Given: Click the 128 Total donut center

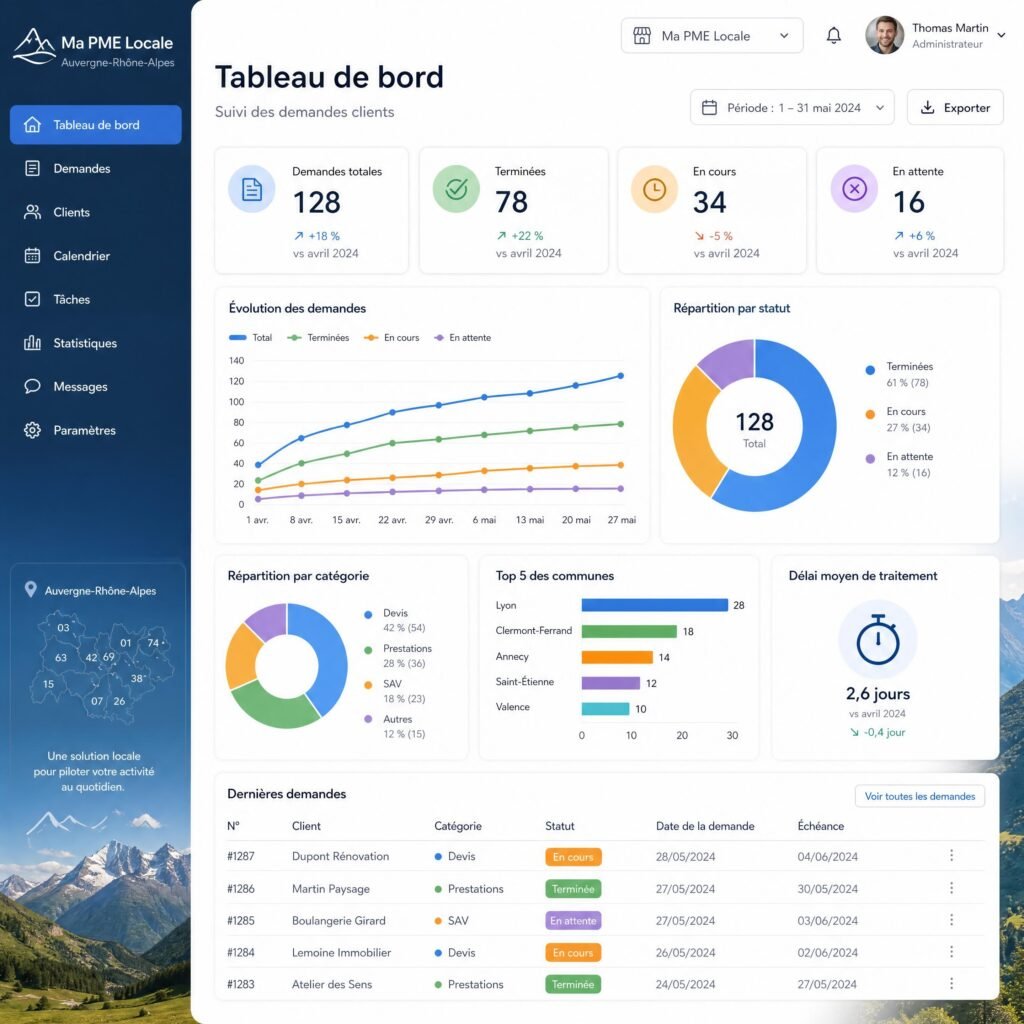Looking at the screenshot, I should click(x=754, y=428).
